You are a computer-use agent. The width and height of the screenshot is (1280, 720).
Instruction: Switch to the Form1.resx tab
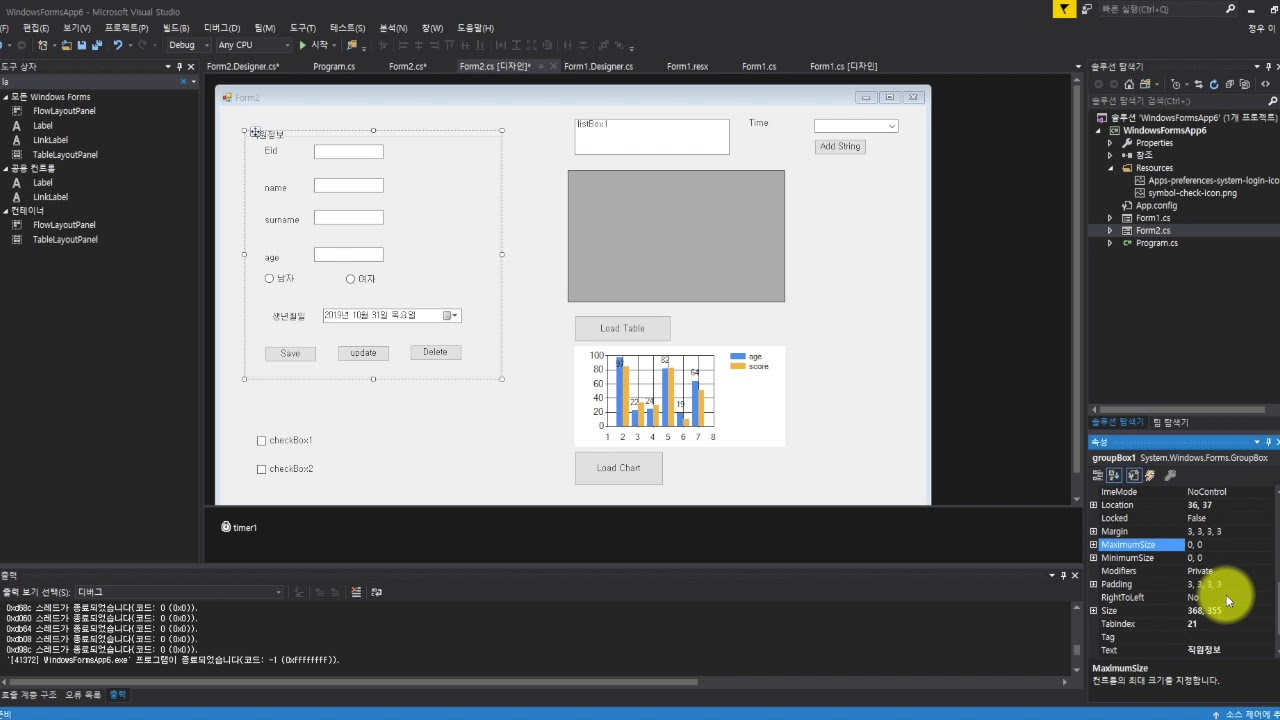(687, 67)
